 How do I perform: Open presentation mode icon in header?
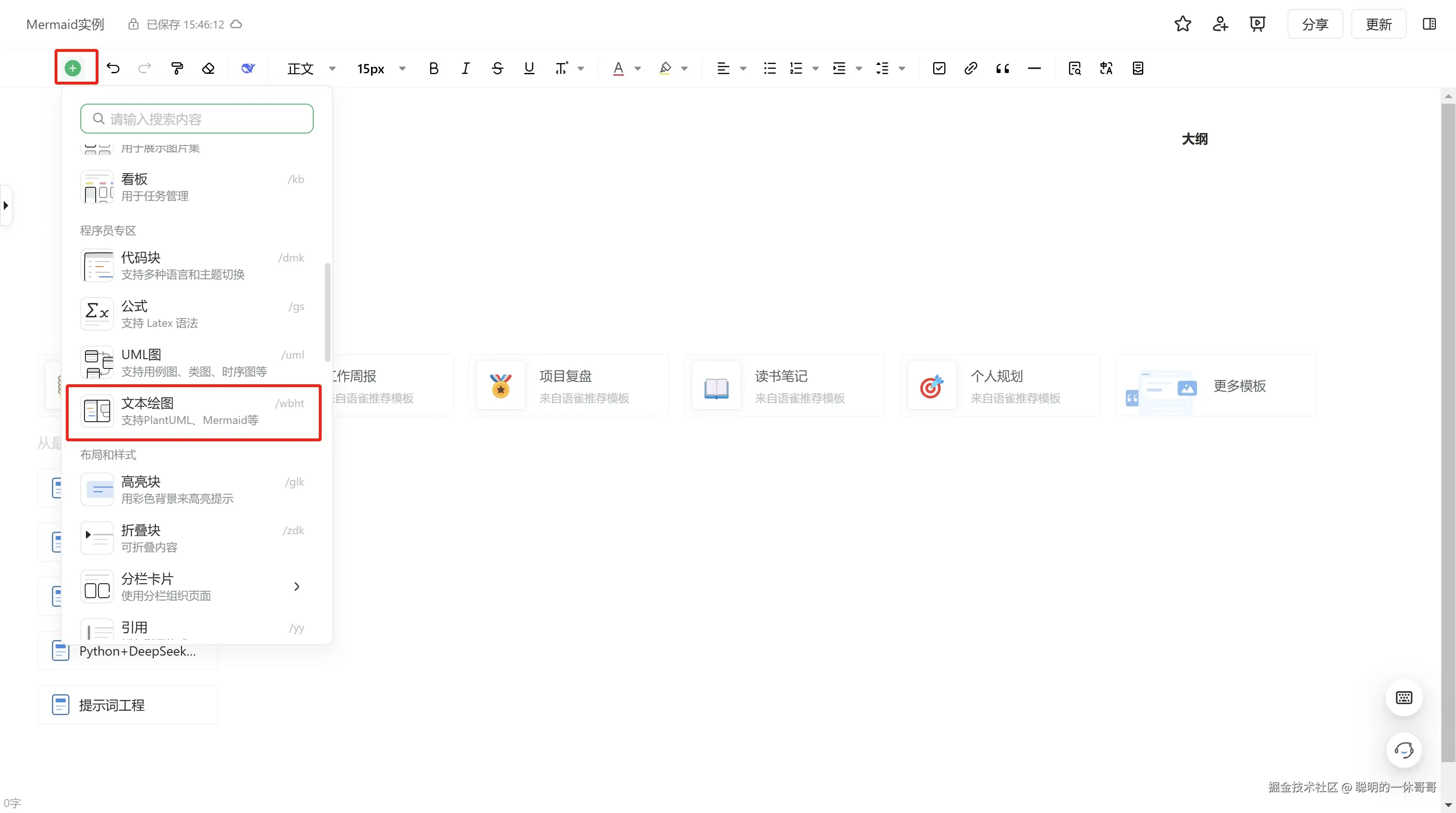tap(1257, 24)
